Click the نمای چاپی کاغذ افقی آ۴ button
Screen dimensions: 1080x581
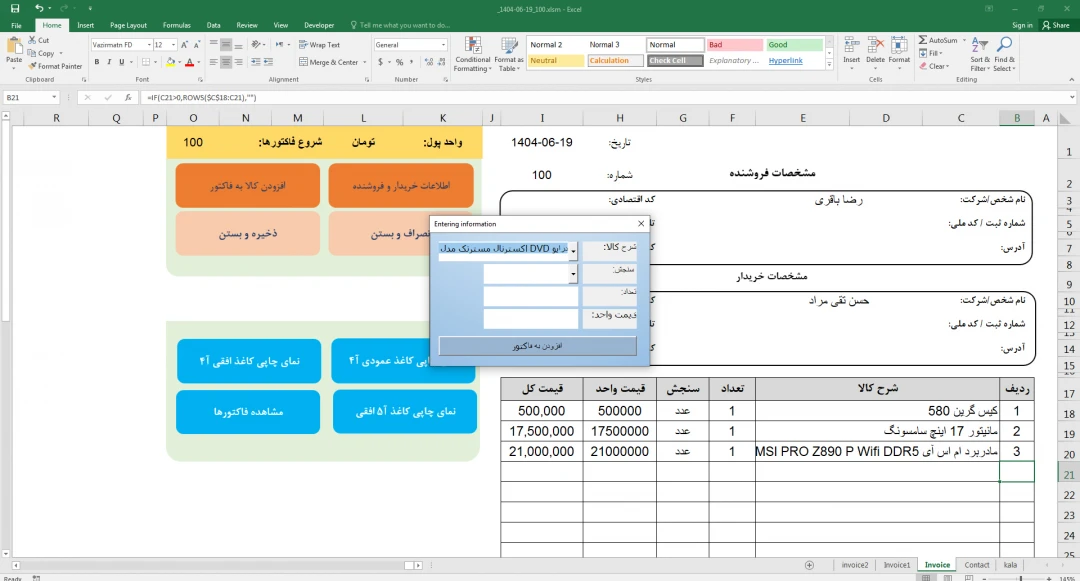[249, 361]
